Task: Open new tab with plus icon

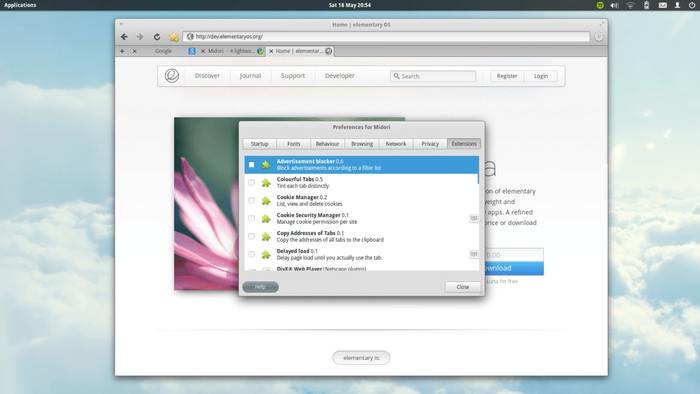Action: (122, 51)
